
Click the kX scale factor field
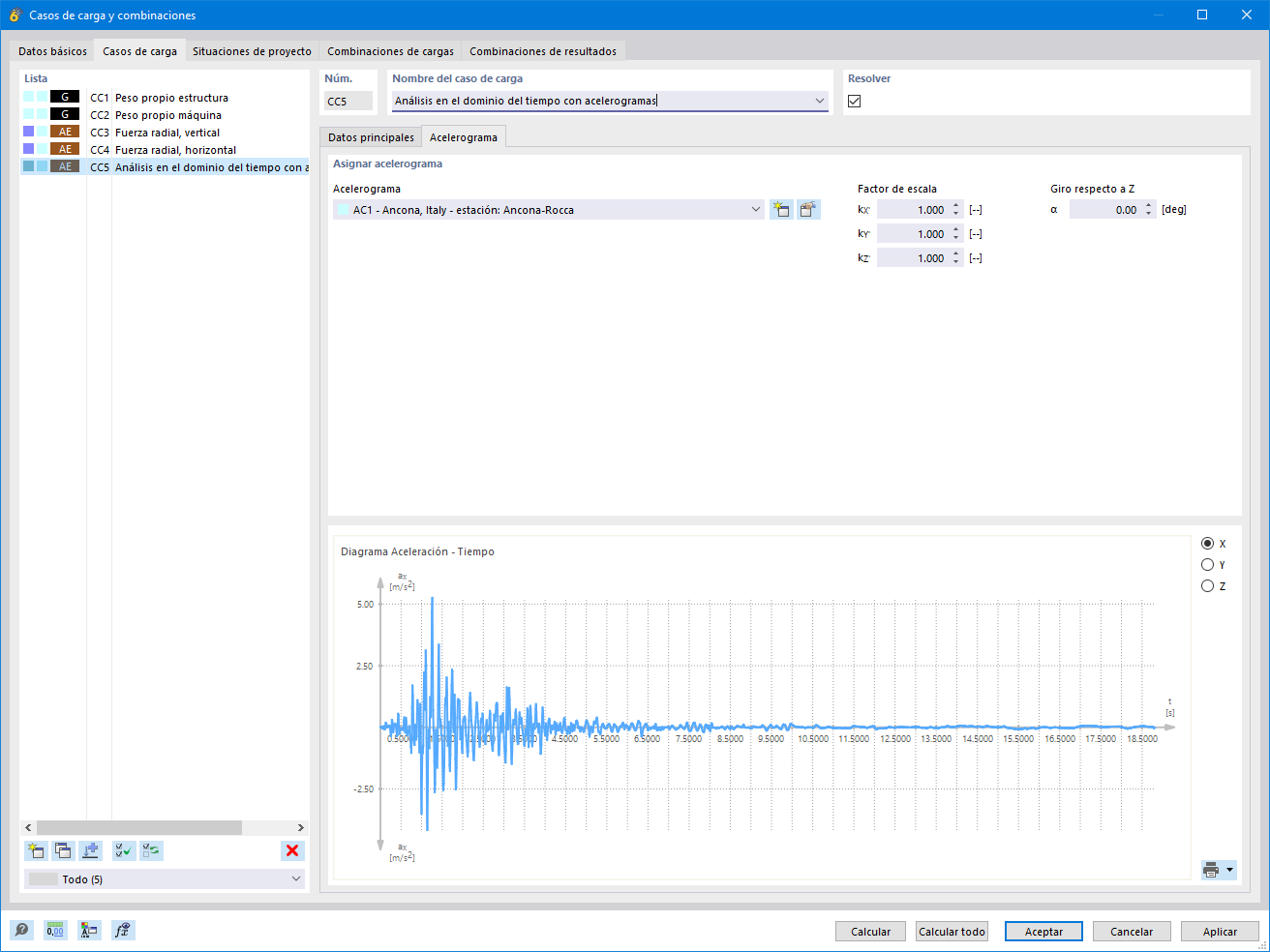click(913, 210)
